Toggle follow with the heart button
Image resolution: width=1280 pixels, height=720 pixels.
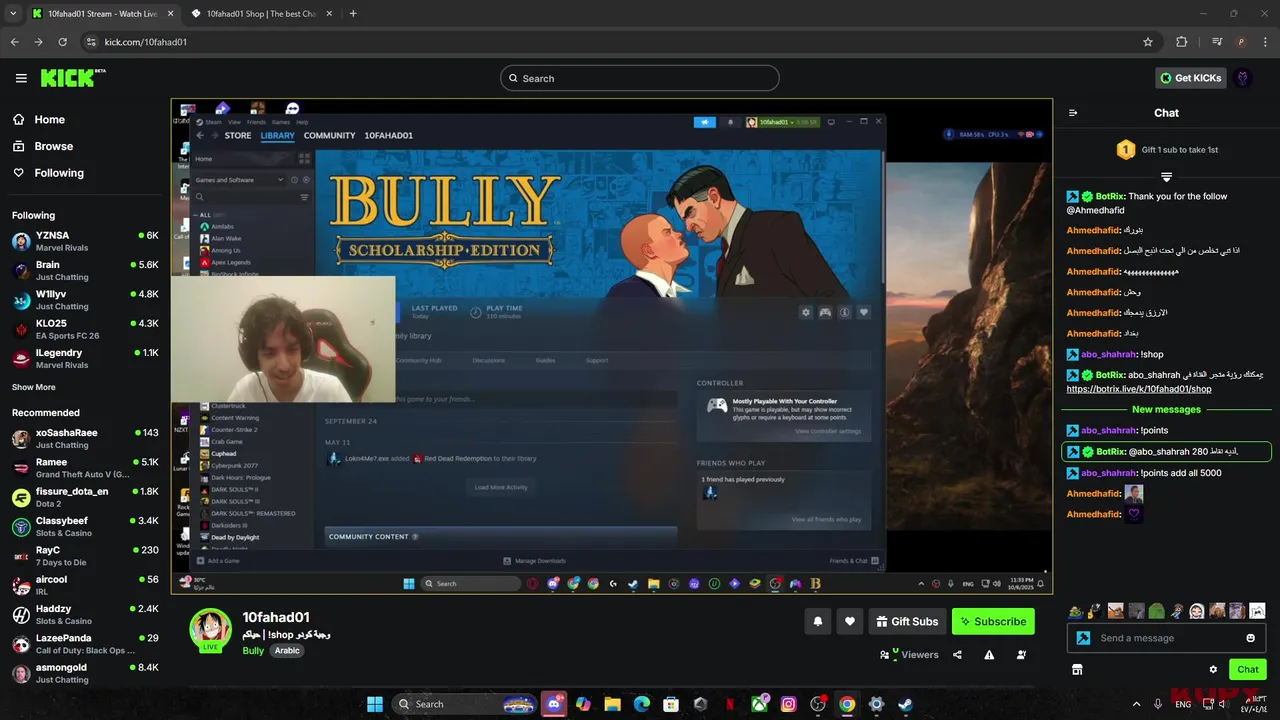[850, 621]
